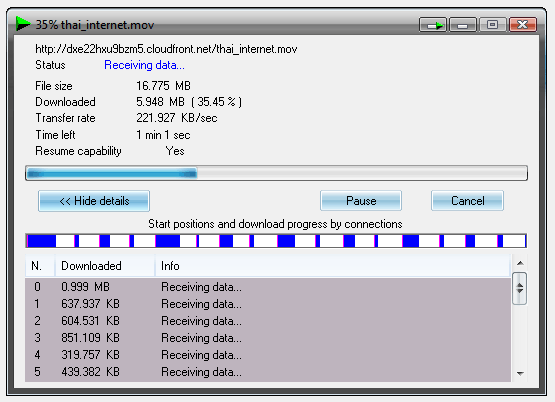Click the connections segment progress bar

pyautogui.click(x=276, y=241)
